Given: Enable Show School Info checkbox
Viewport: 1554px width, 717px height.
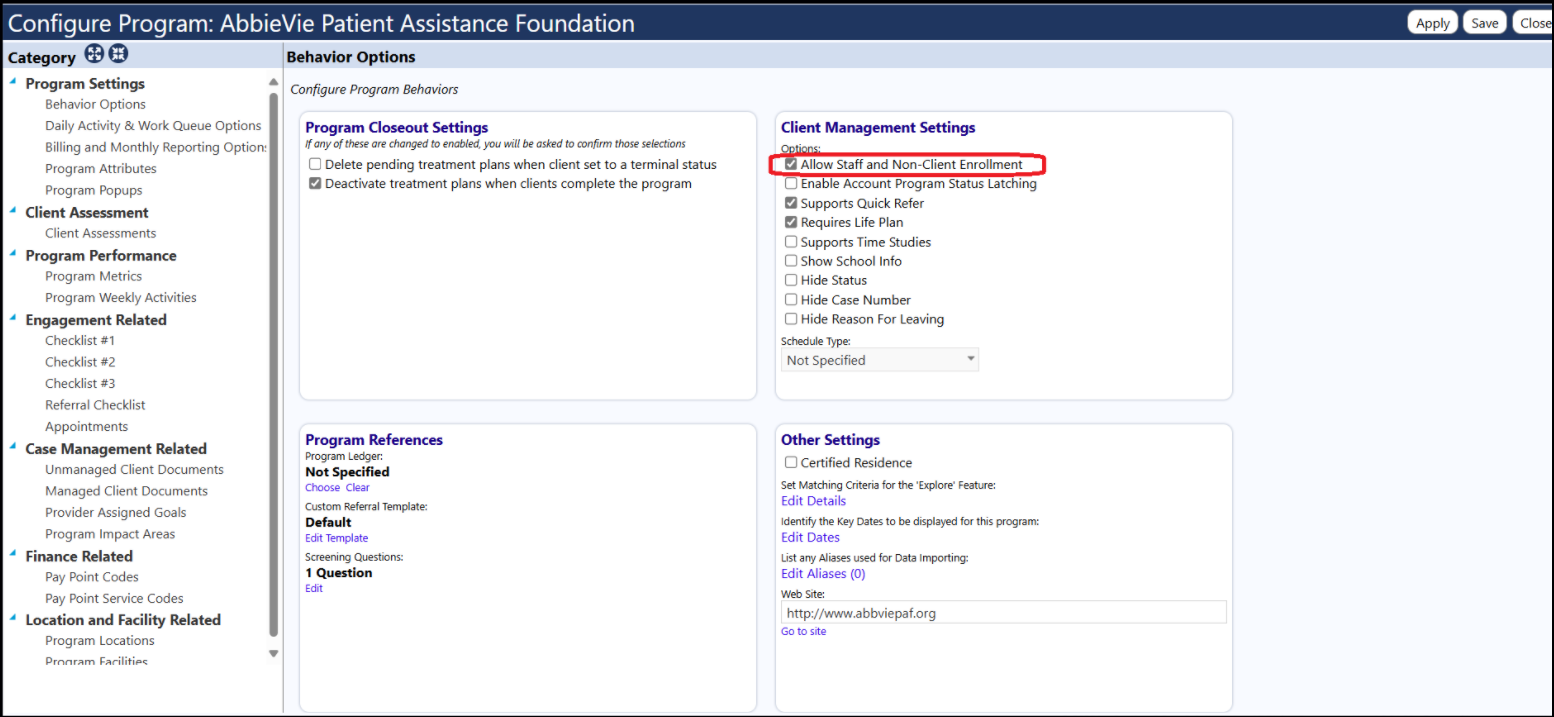Looking at the screenshot, I should click(791, 261).
